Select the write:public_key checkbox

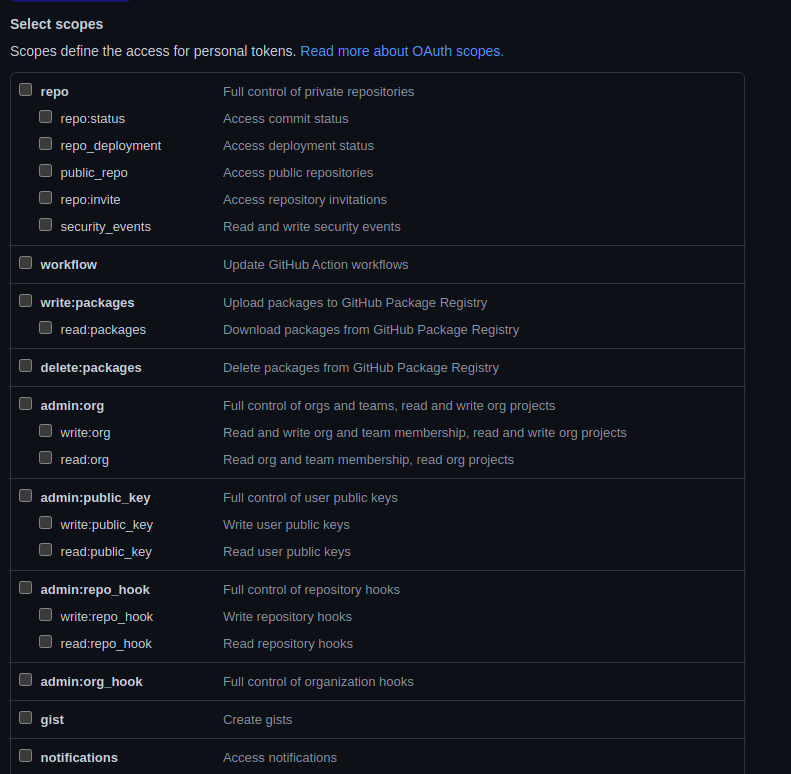point(46,523)
